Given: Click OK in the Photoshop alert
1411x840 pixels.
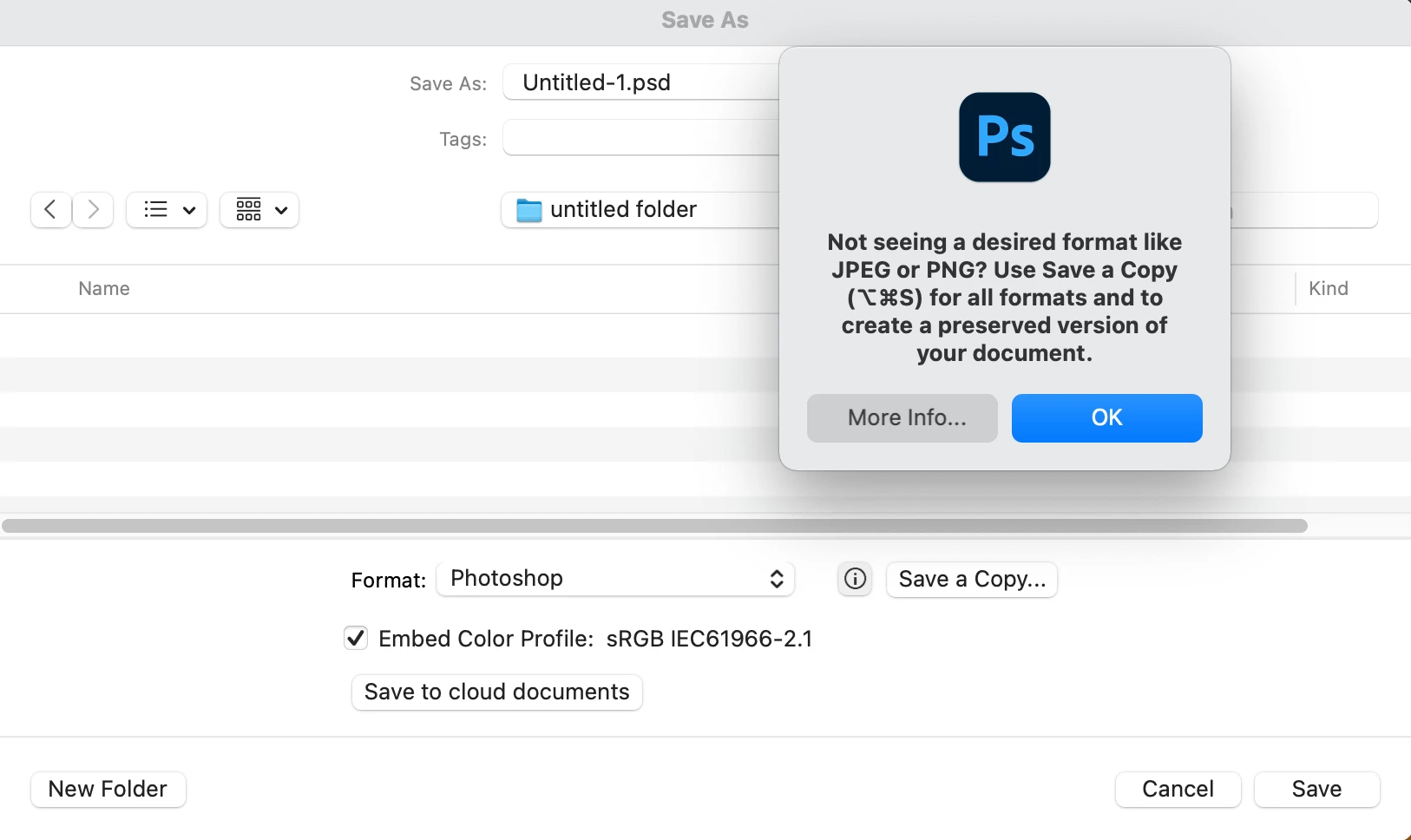Looking at the screenshot, I should 1107,418.
